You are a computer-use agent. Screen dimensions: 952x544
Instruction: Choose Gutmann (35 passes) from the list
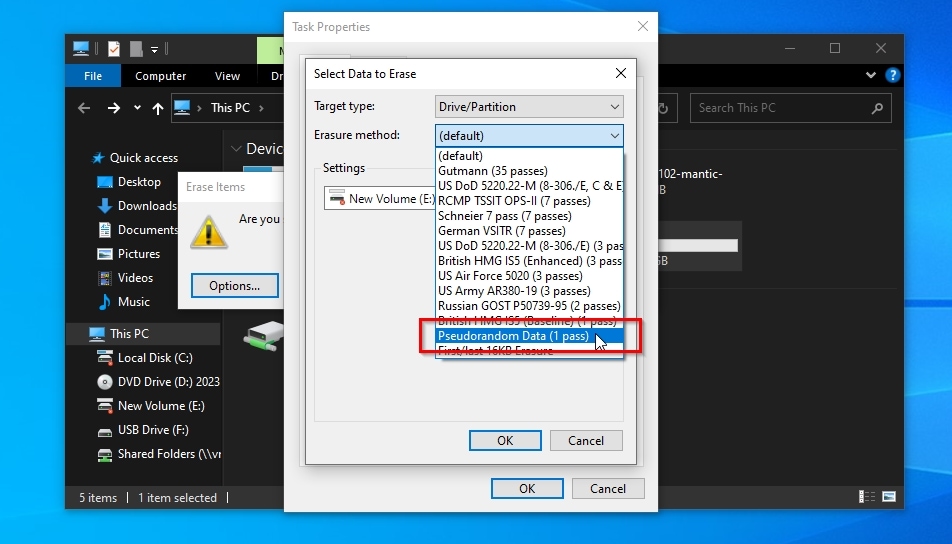point(529,171)
